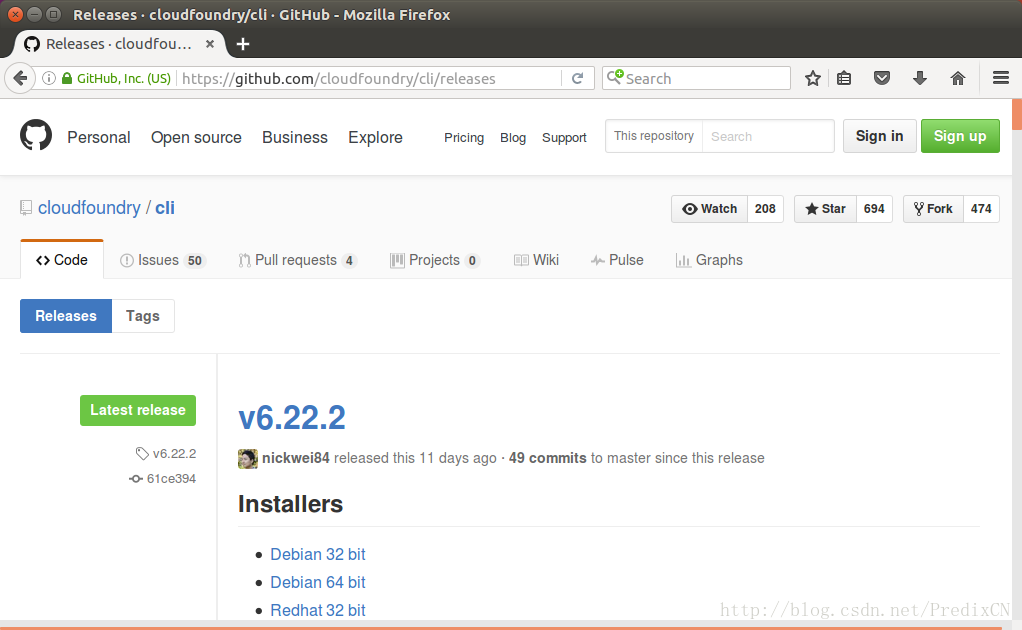The height and width of the screenshot is (630, 1022).
Task: Click nickwei84 avatar image
Action: [x=248, y=459]
